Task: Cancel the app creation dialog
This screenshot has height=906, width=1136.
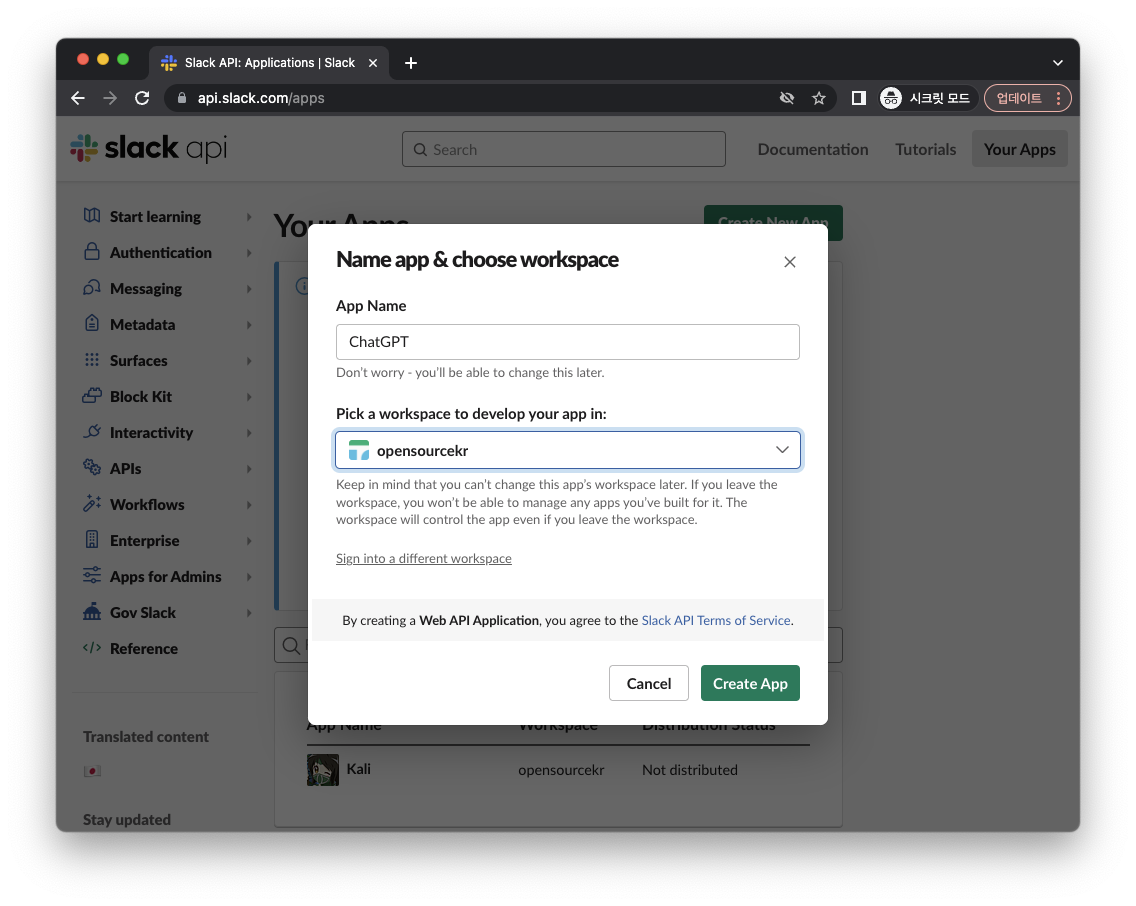Action: [x=648, y=684]
